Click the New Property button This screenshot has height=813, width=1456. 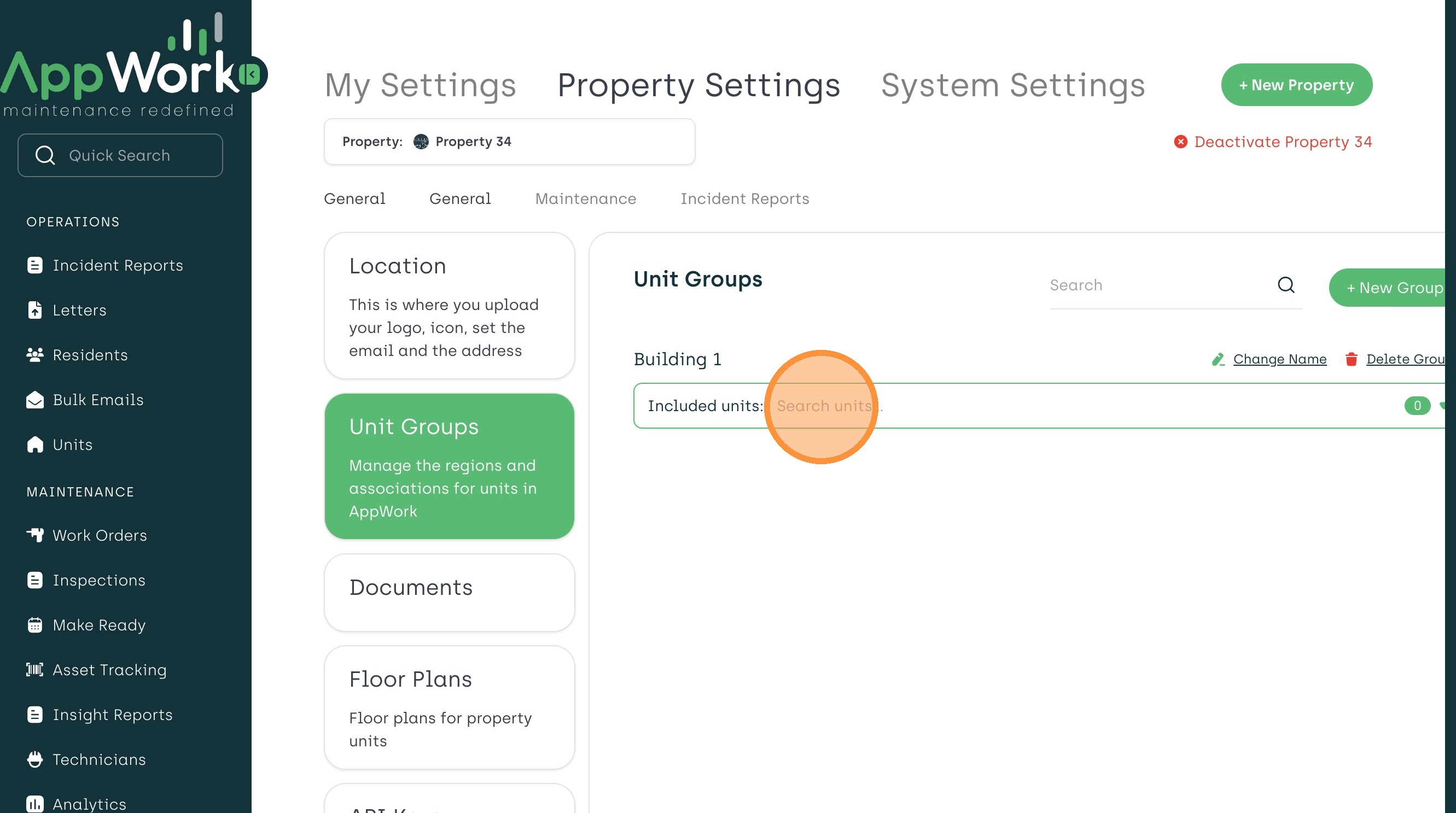[1296, 85]
